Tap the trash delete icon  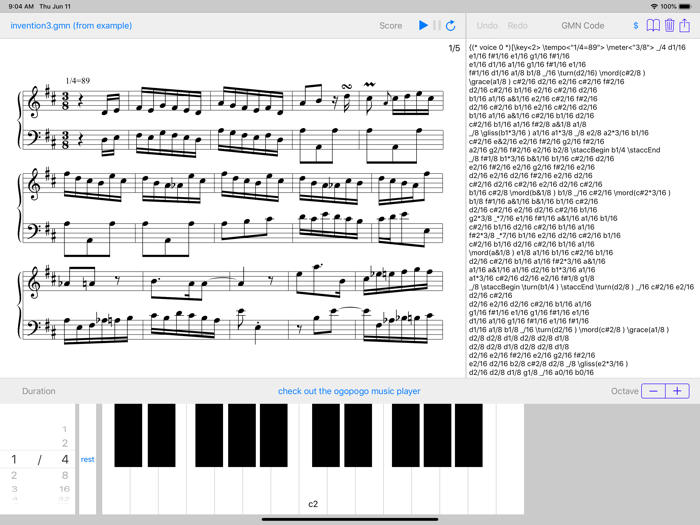(x=669, y=25)
